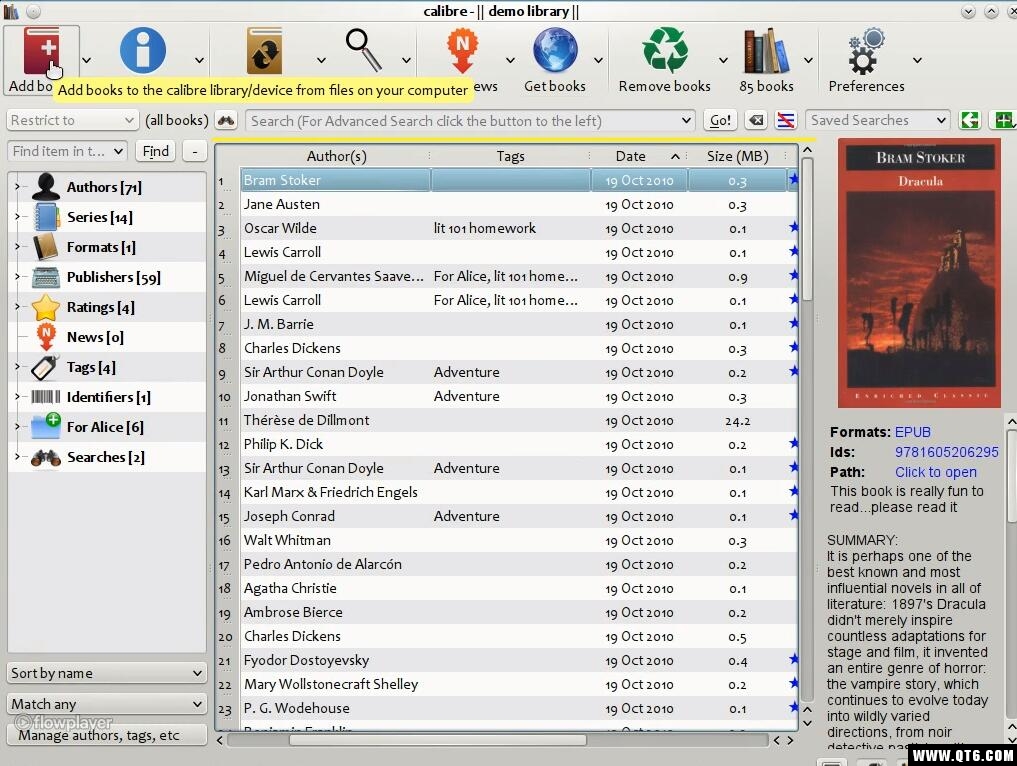The image size is (1017, 766).
Task: Click the green plus save search icon
Action: tap(1003, 120)
